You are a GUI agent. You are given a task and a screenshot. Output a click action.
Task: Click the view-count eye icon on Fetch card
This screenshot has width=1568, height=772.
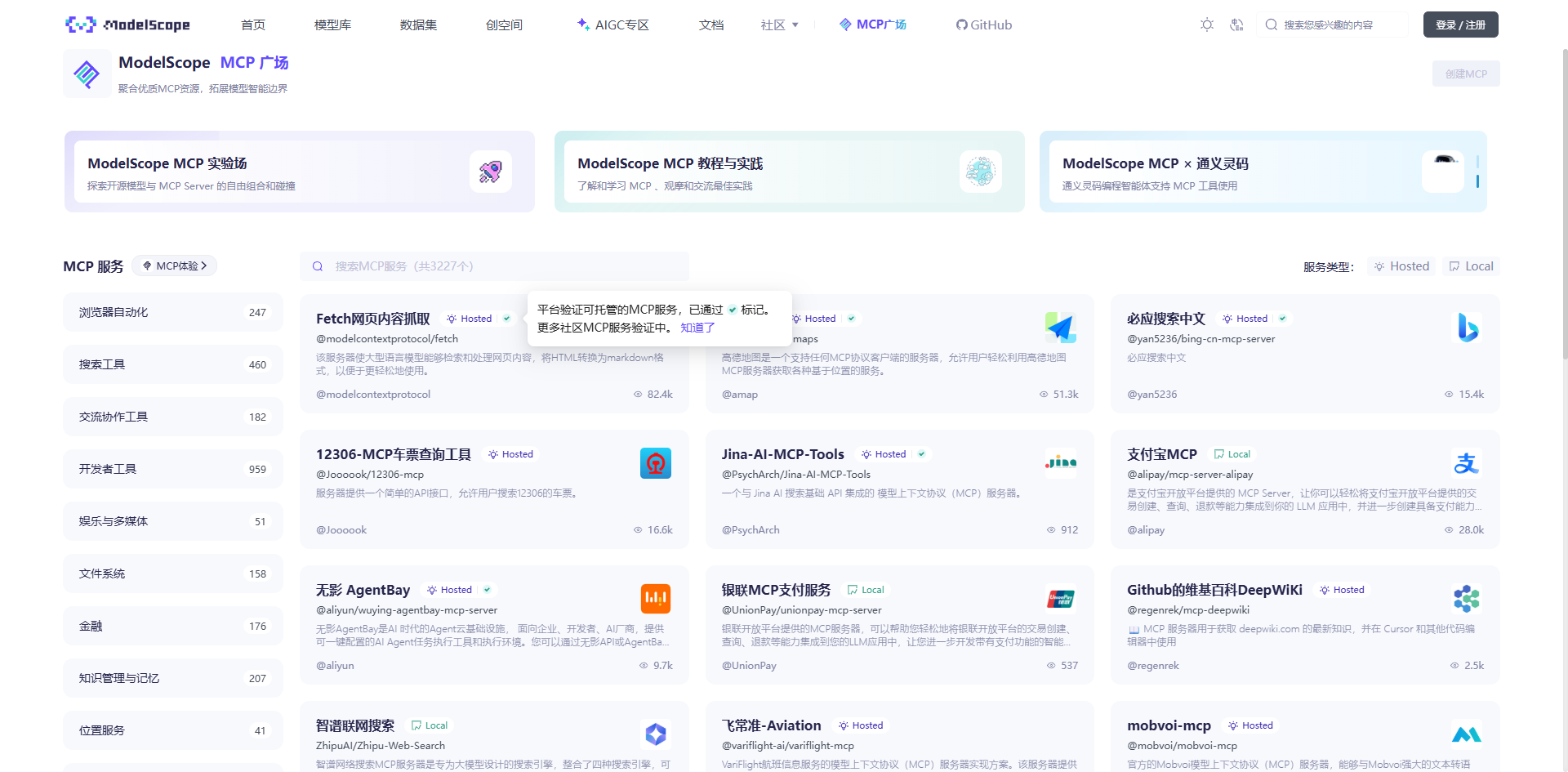(638, 395)
